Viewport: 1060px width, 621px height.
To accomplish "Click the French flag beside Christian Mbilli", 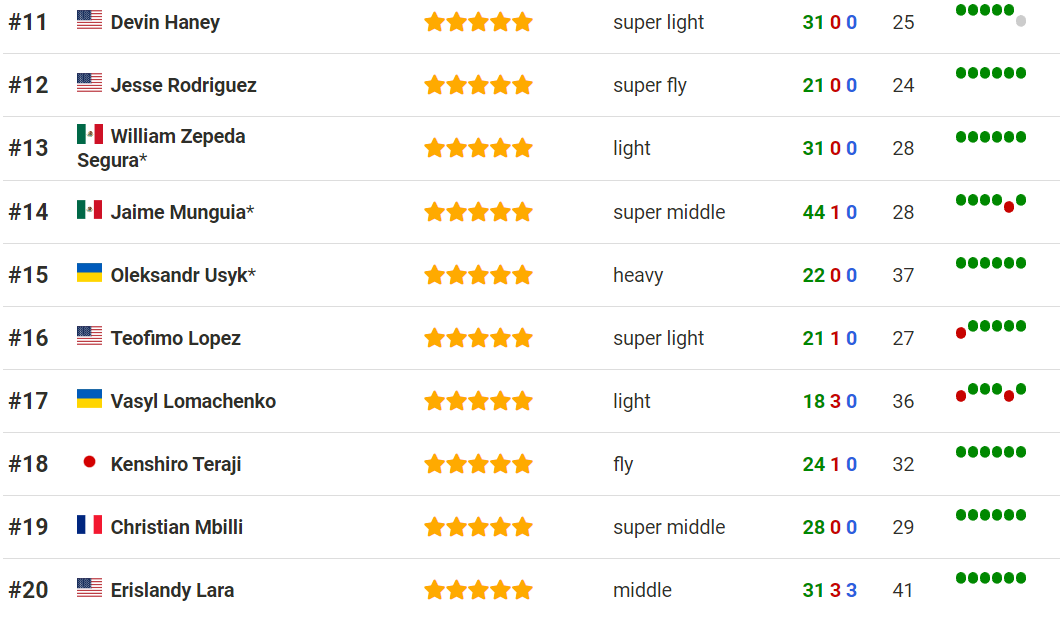I will click(x=89, y=525).
